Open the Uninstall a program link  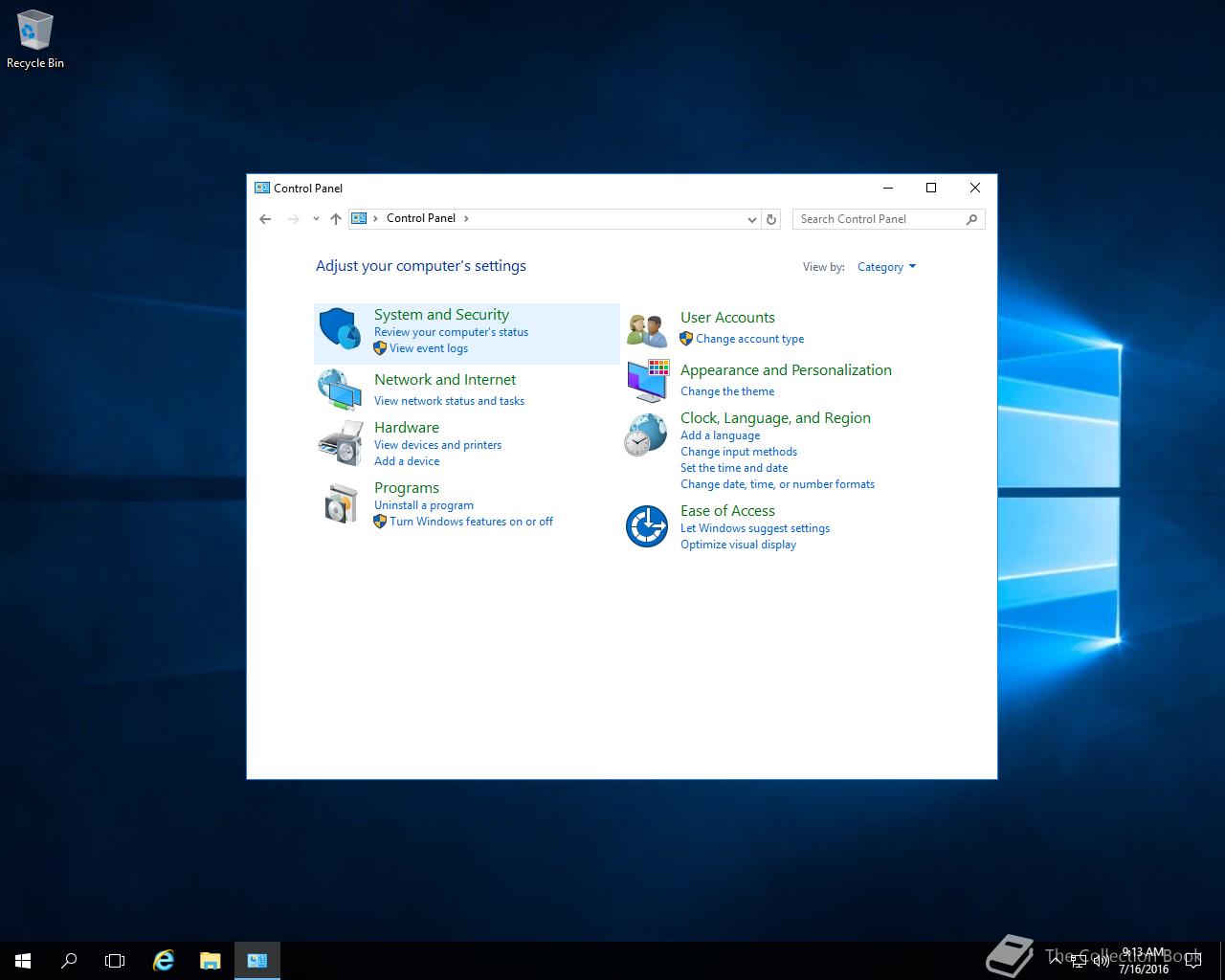[x=424, y=505]
